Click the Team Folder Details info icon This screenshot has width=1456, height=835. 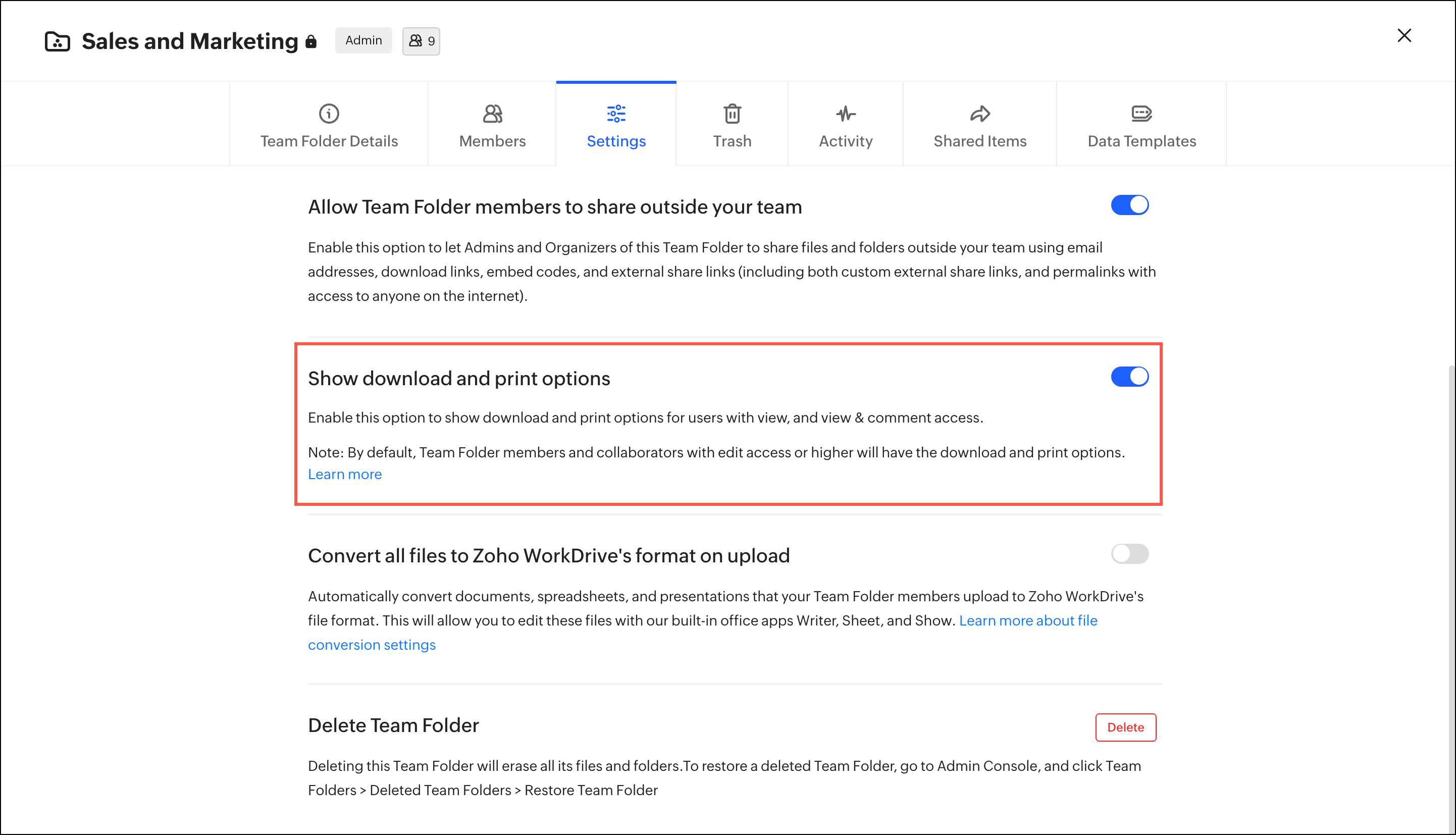(329, 114)
